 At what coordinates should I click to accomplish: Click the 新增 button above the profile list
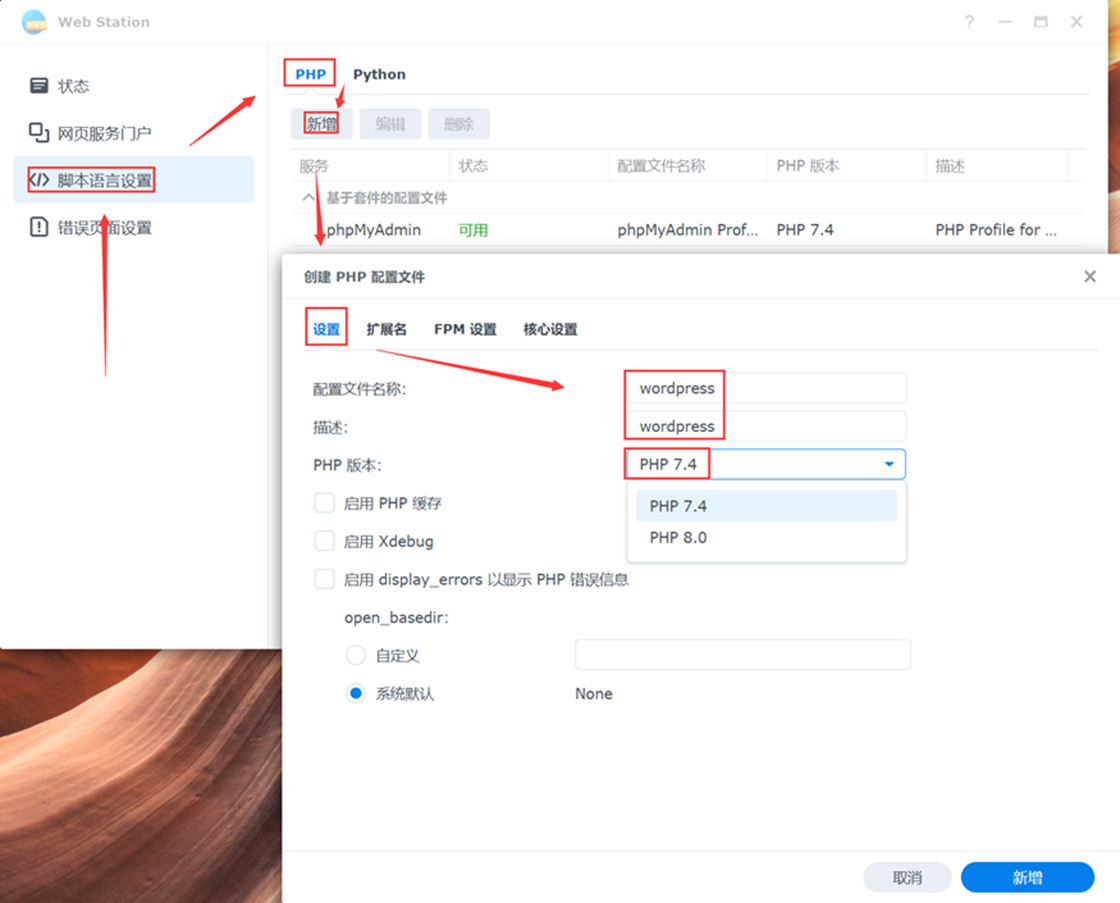321,124
